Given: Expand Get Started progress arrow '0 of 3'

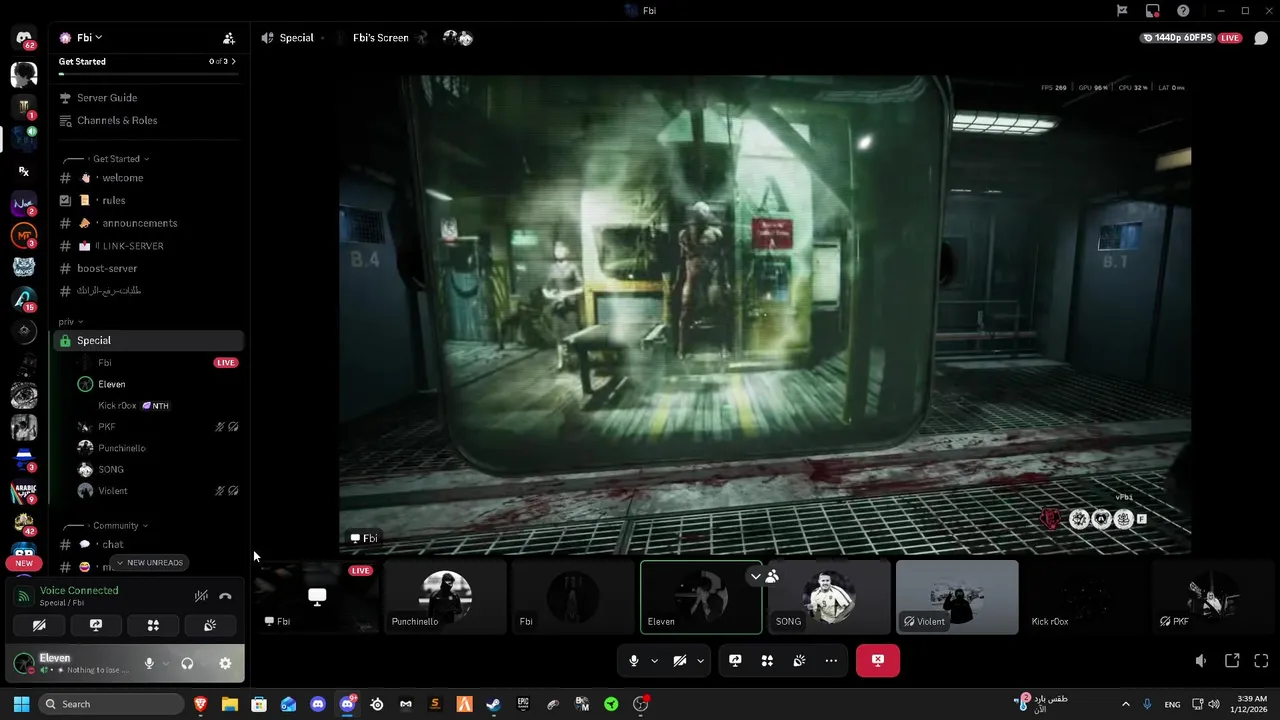Looking at the screenshot, I should point(233,62).
